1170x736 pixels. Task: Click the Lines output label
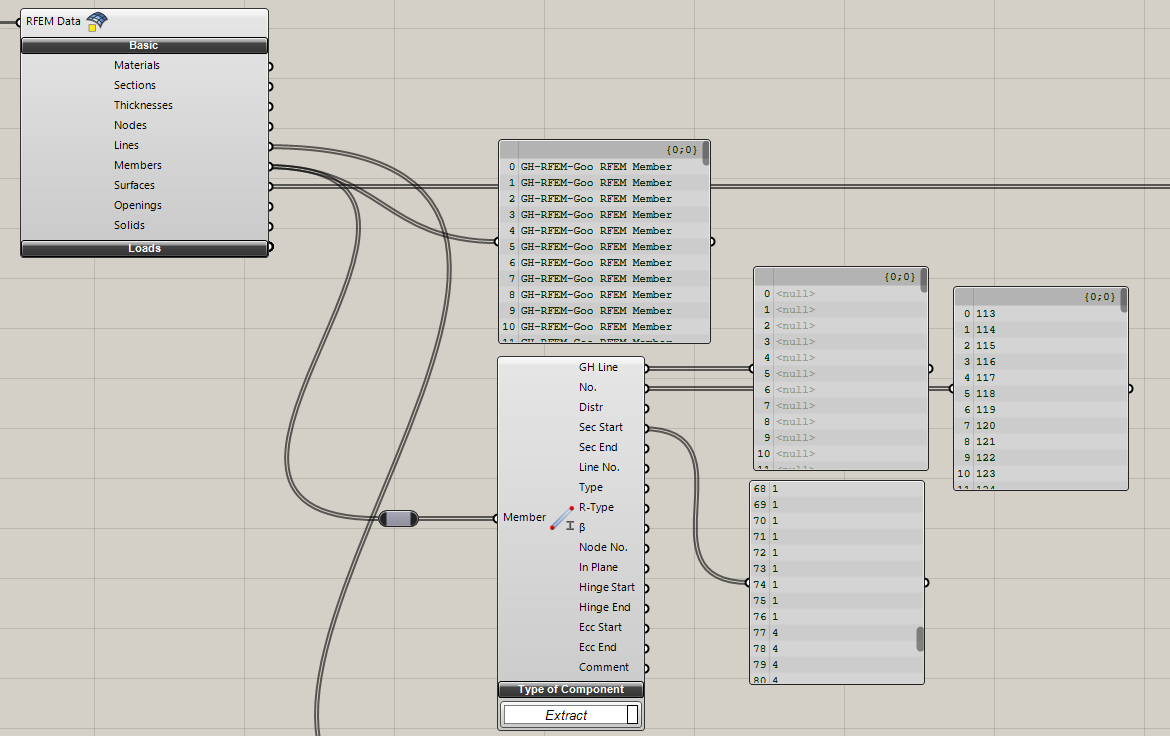coord(126,146)
